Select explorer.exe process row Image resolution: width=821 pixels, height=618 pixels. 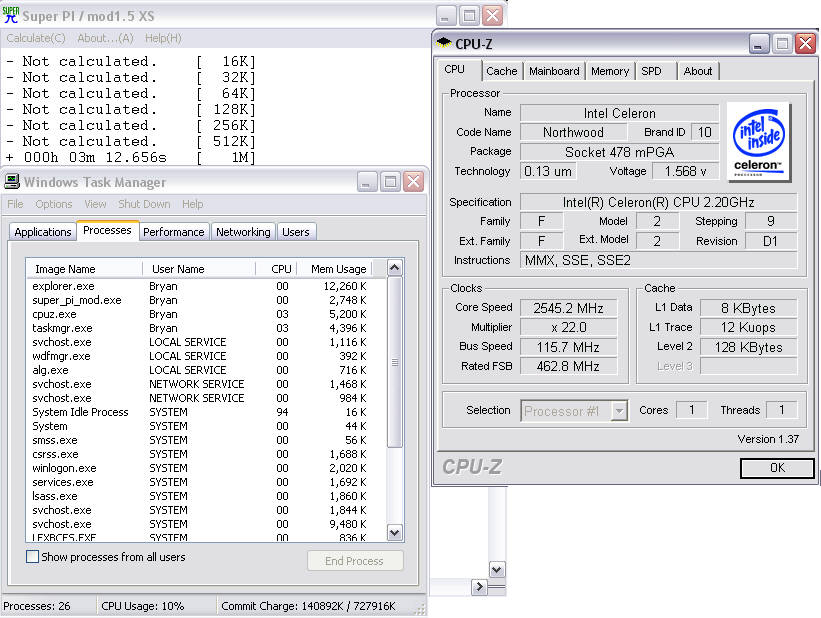point(206,286)
